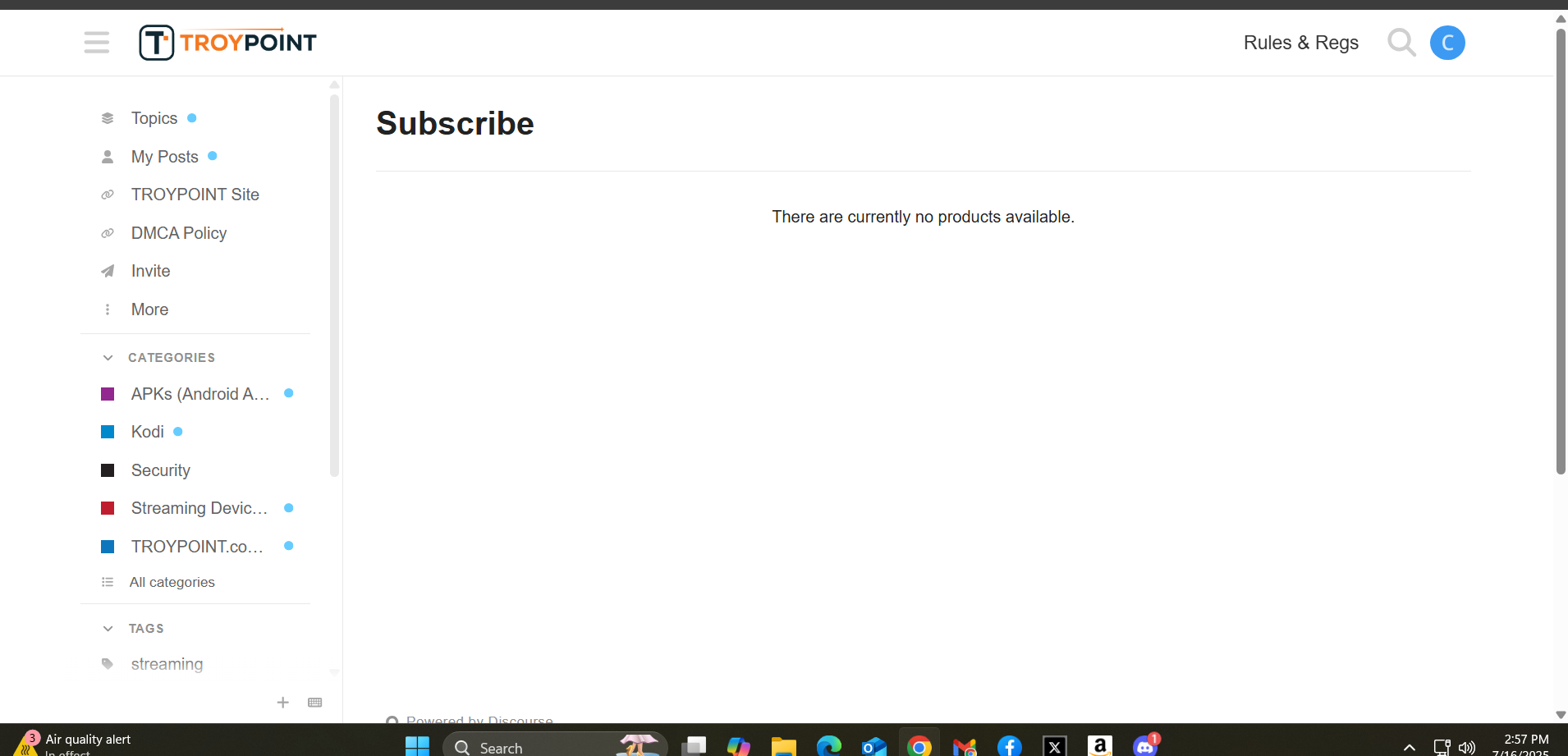Open Rules & Regs link

(1300, 43)
